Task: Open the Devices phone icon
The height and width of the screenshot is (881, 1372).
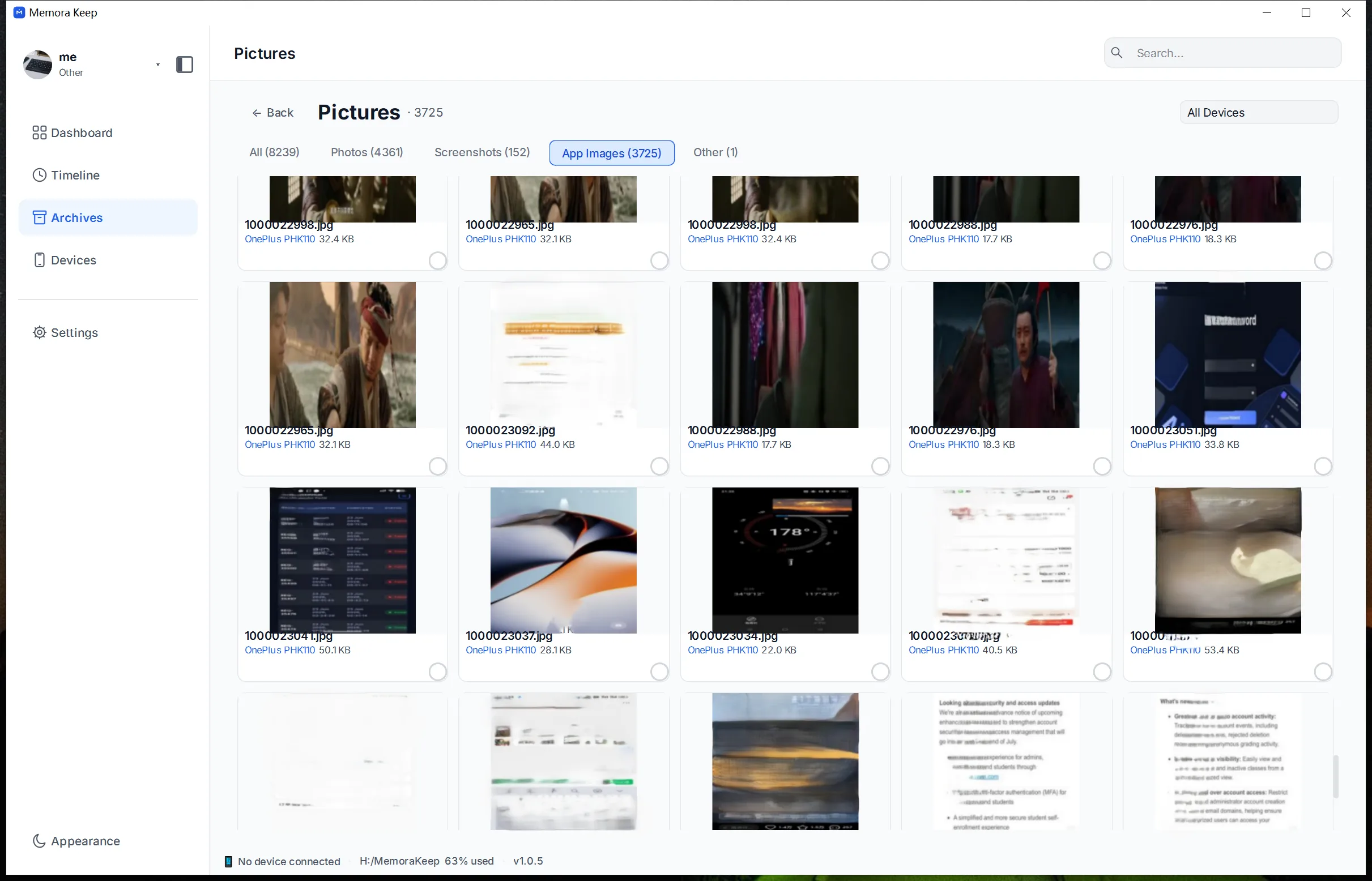Action: (x=39, y=260)
